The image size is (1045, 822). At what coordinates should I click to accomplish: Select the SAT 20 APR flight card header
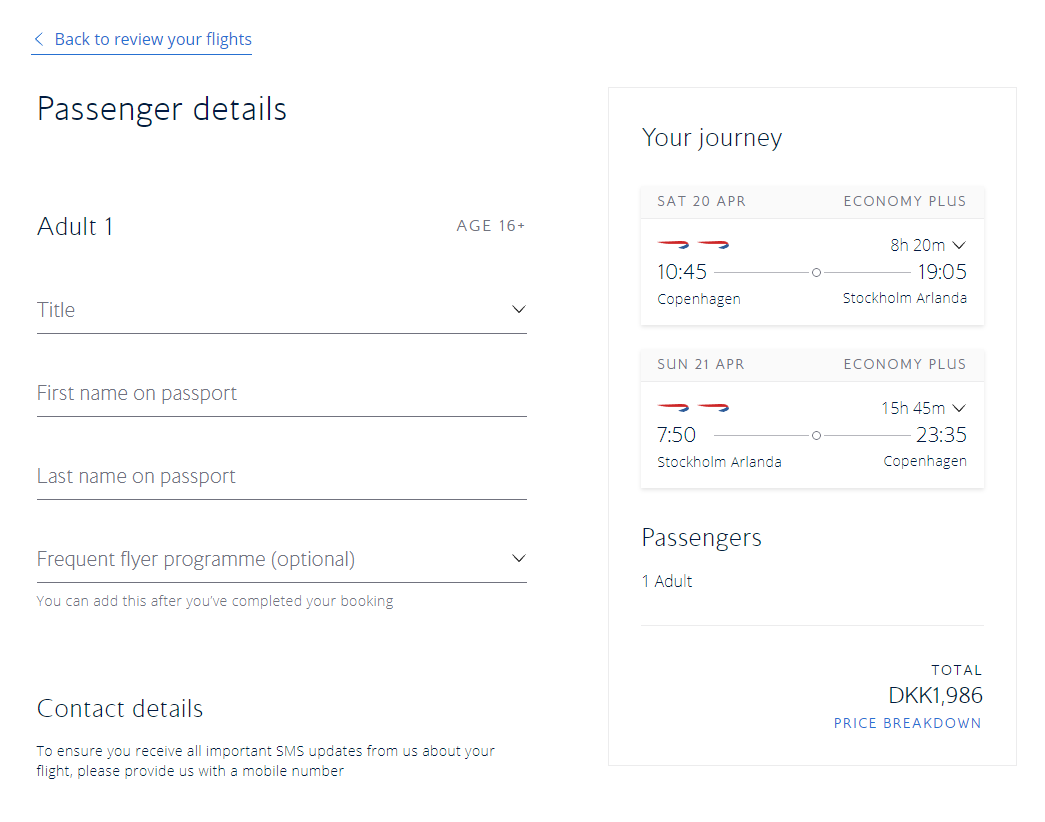pyautogui.click(x=812, y=201)
